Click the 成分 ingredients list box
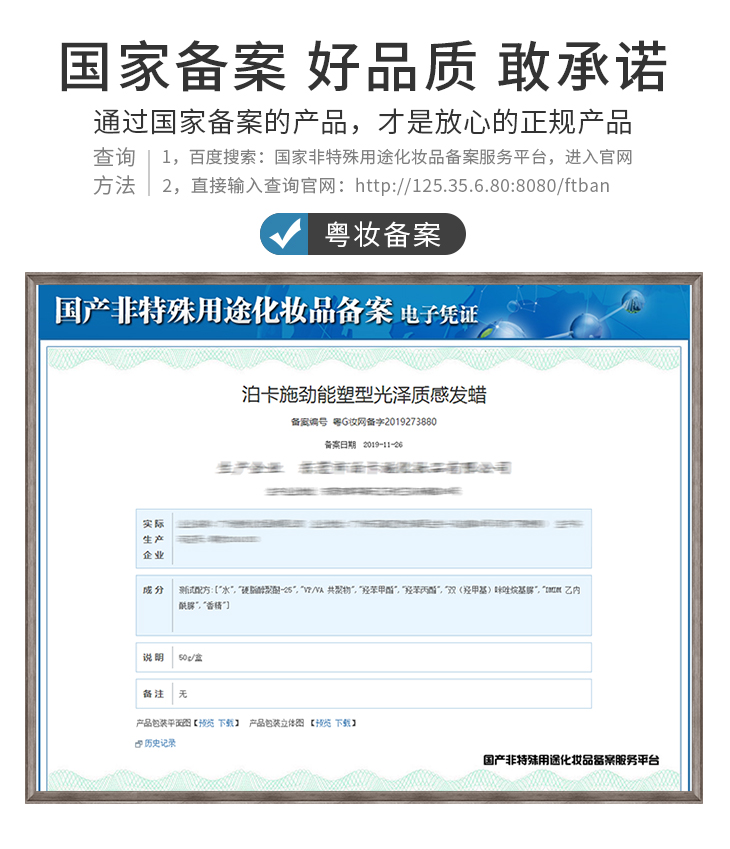 [x=380, y=604]
